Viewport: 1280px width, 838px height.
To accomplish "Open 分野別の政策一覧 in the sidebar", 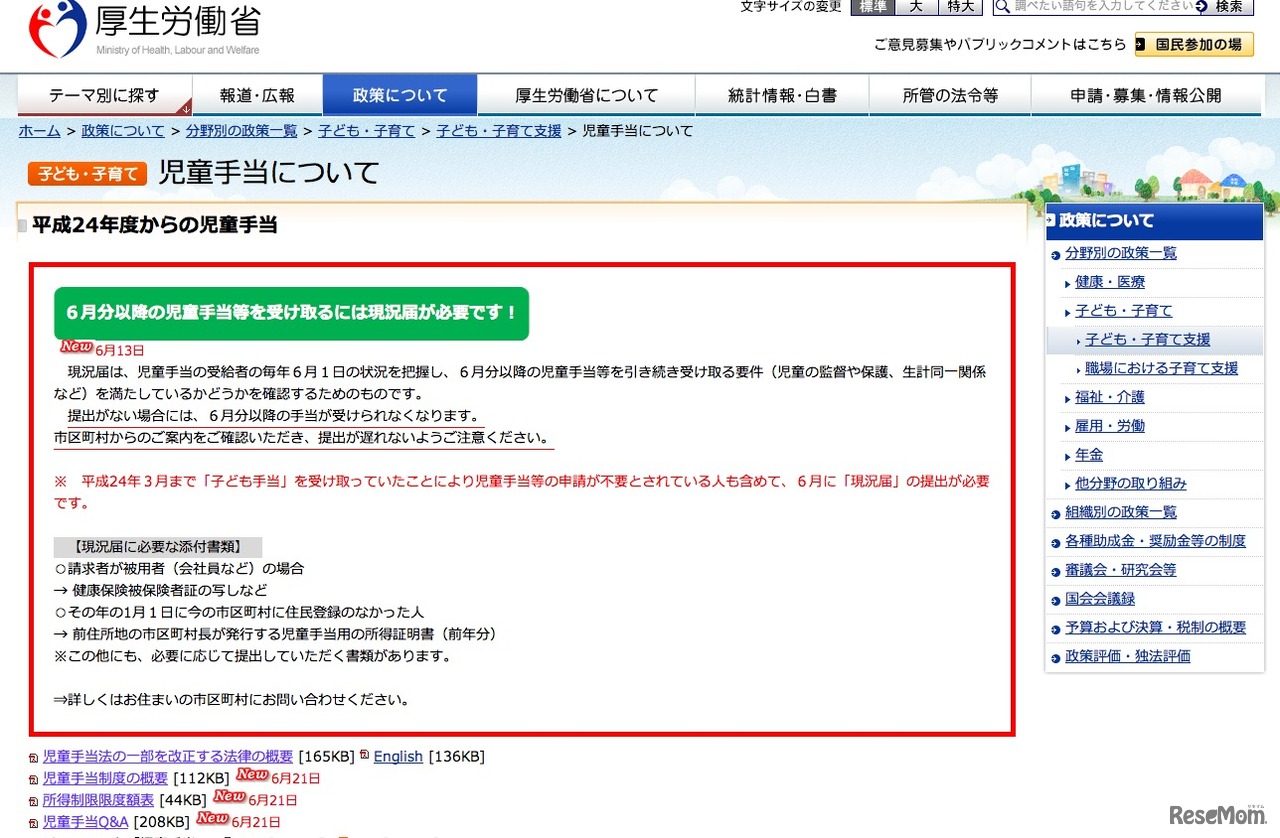I will tap(1121, 254).
